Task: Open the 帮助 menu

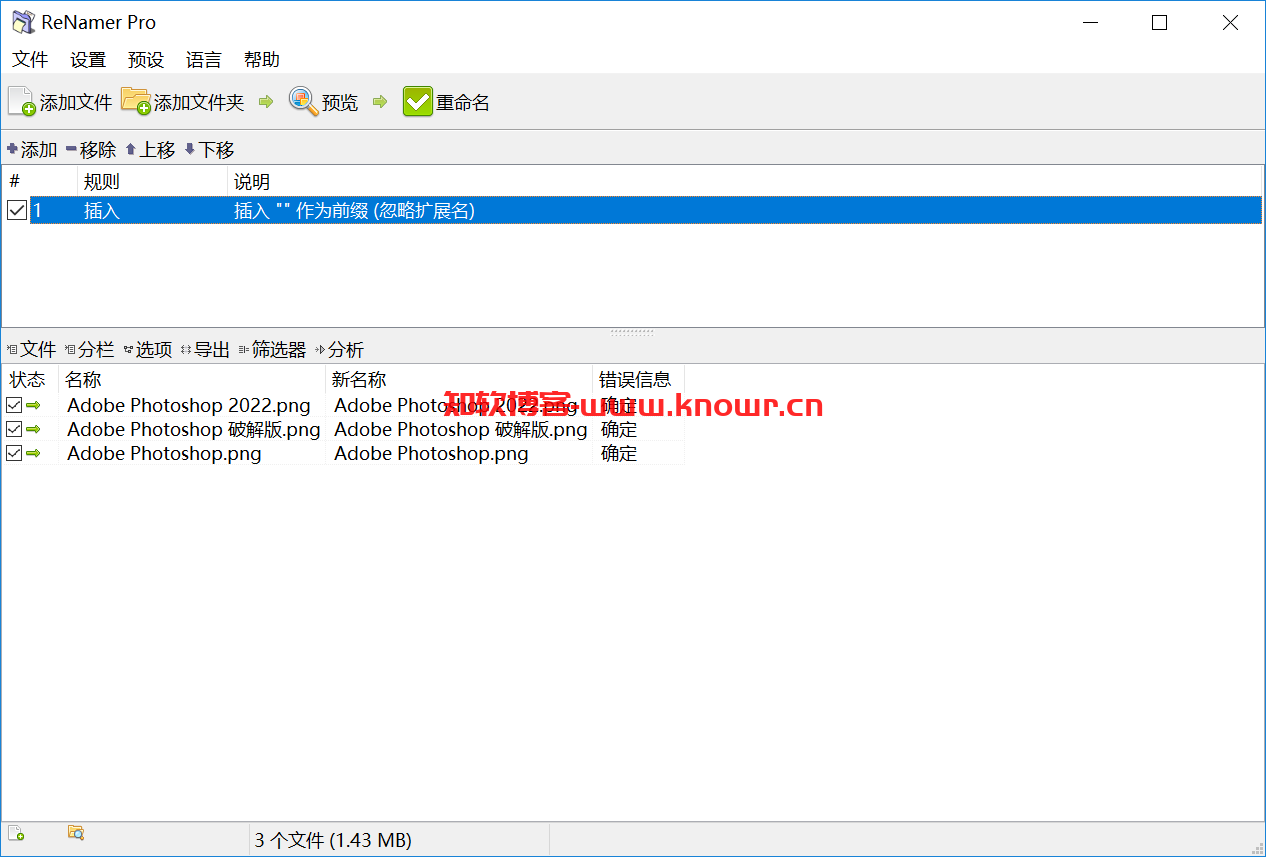Action: 262,60
